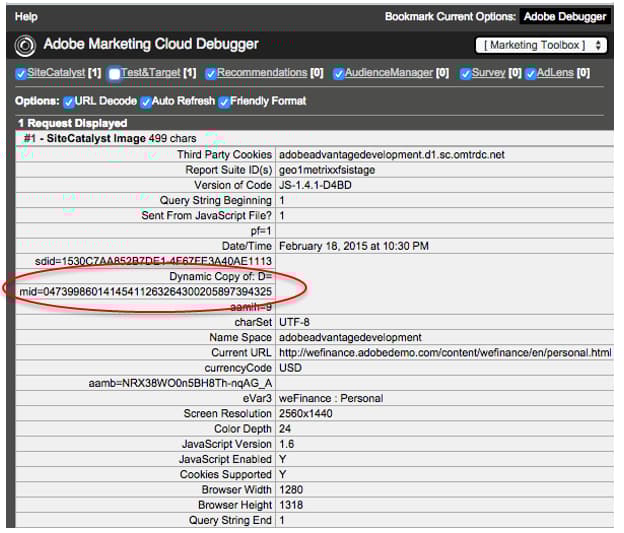Click the Report Suite ID value geo1metrixxfsistage
The image size is (624, 533).
(x=327, y=170)
